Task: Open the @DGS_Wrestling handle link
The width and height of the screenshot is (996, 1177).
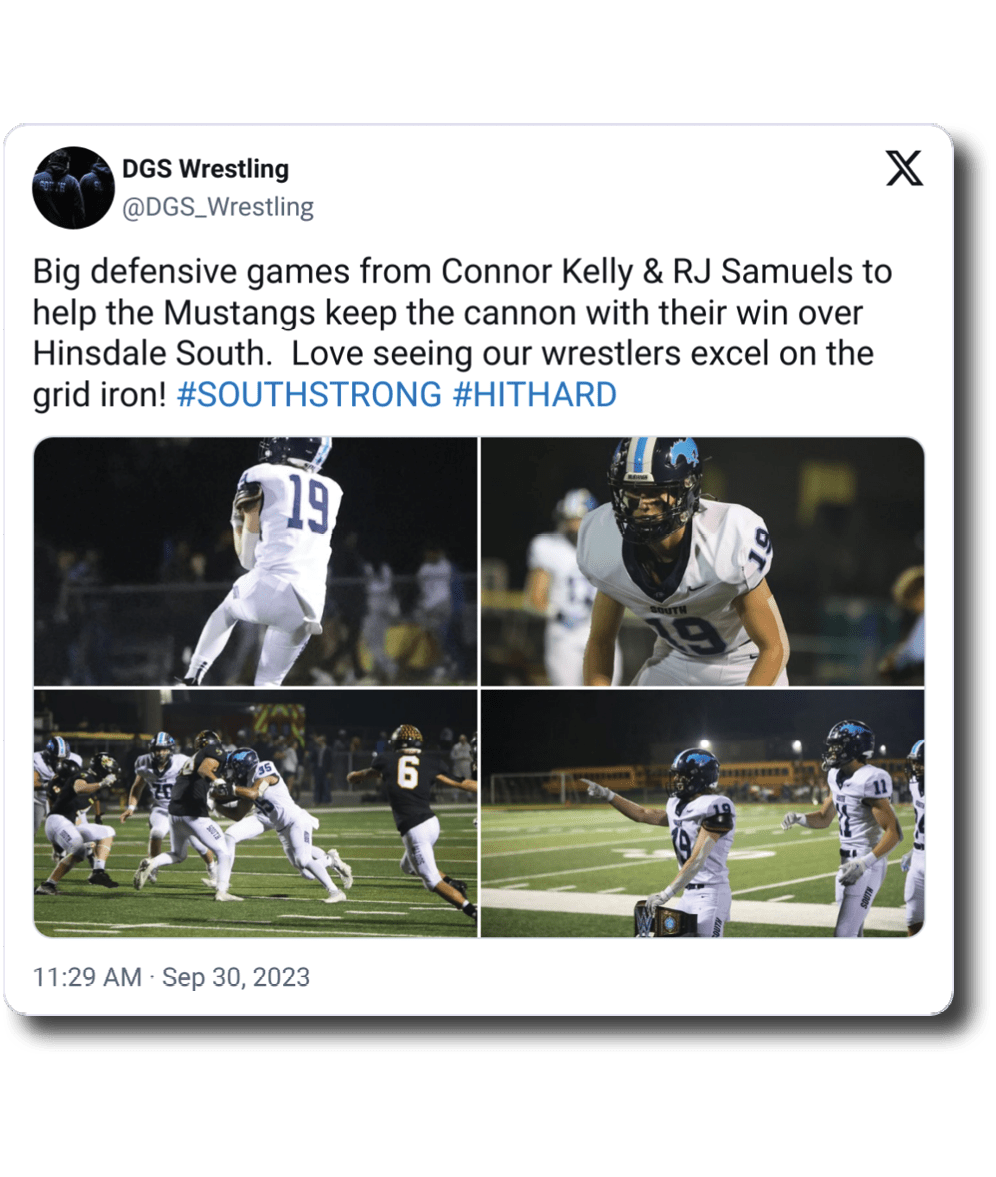Action: 217,207
